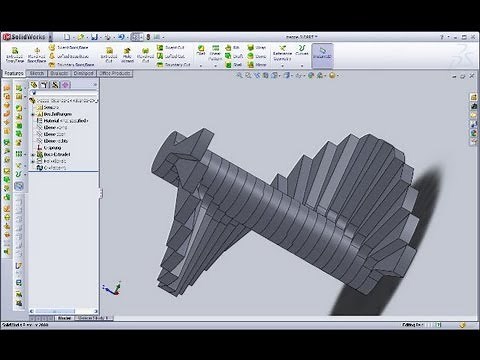Activate Zoom to Area tool

click(248, 76)
